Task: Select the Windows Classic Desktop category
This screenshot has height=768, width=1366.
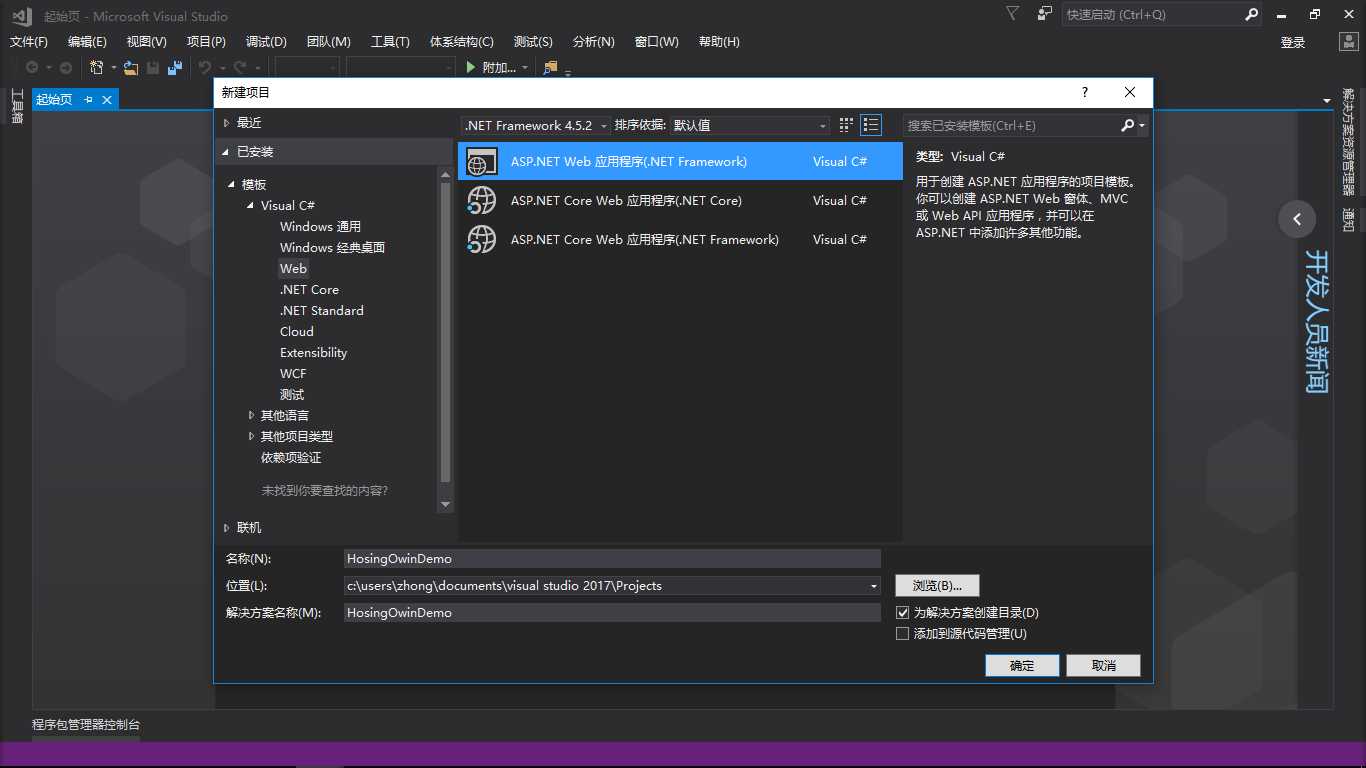Action: click(x=332, y=248)
